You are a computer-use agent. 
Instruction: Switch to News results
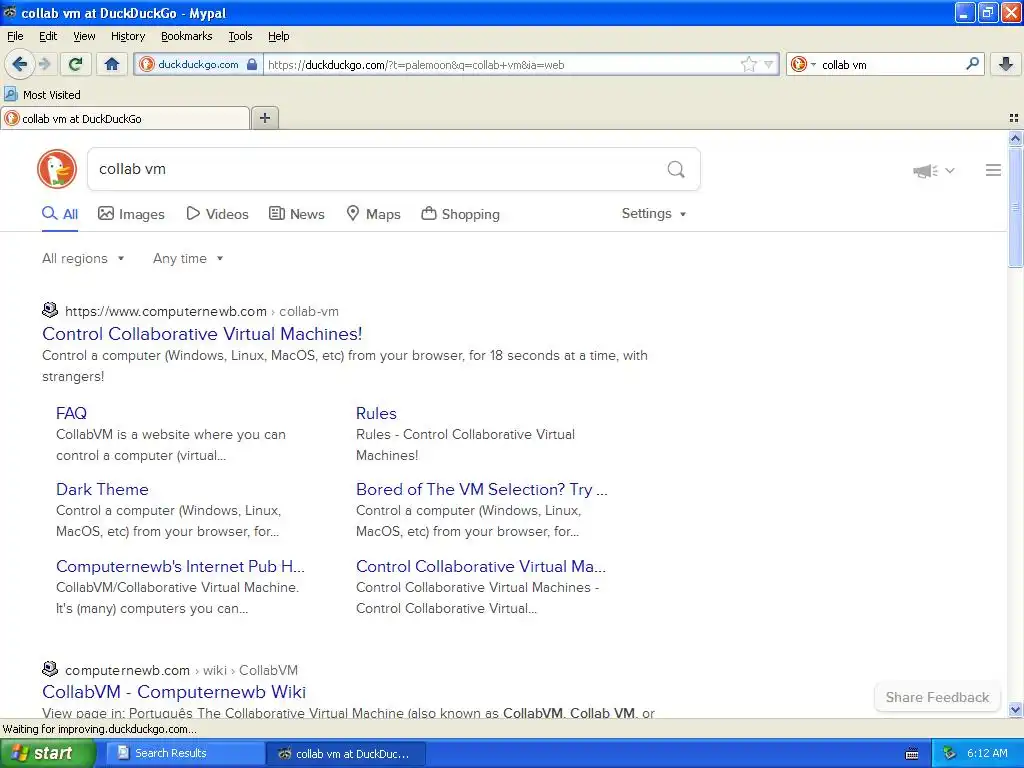click(x=296, y=214)
